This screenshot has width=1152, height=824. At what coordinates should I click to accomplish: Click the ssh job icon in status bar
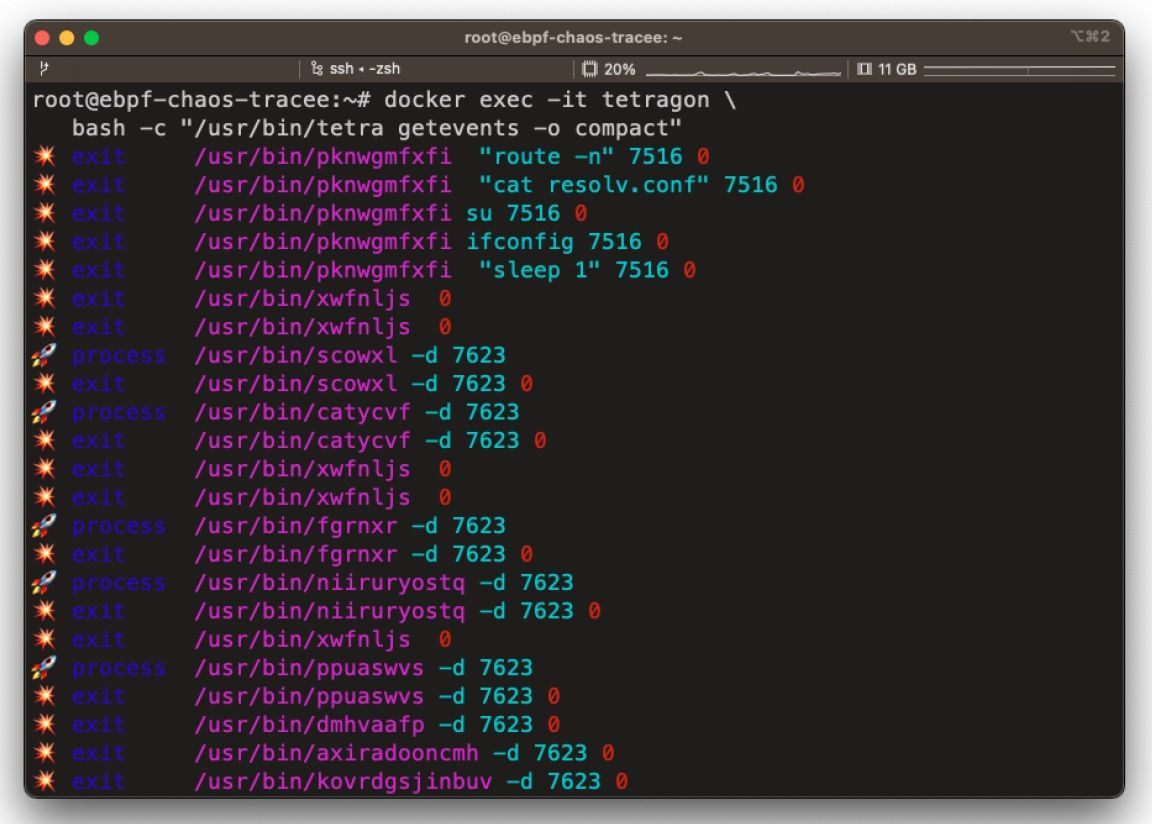click(317, 68)
